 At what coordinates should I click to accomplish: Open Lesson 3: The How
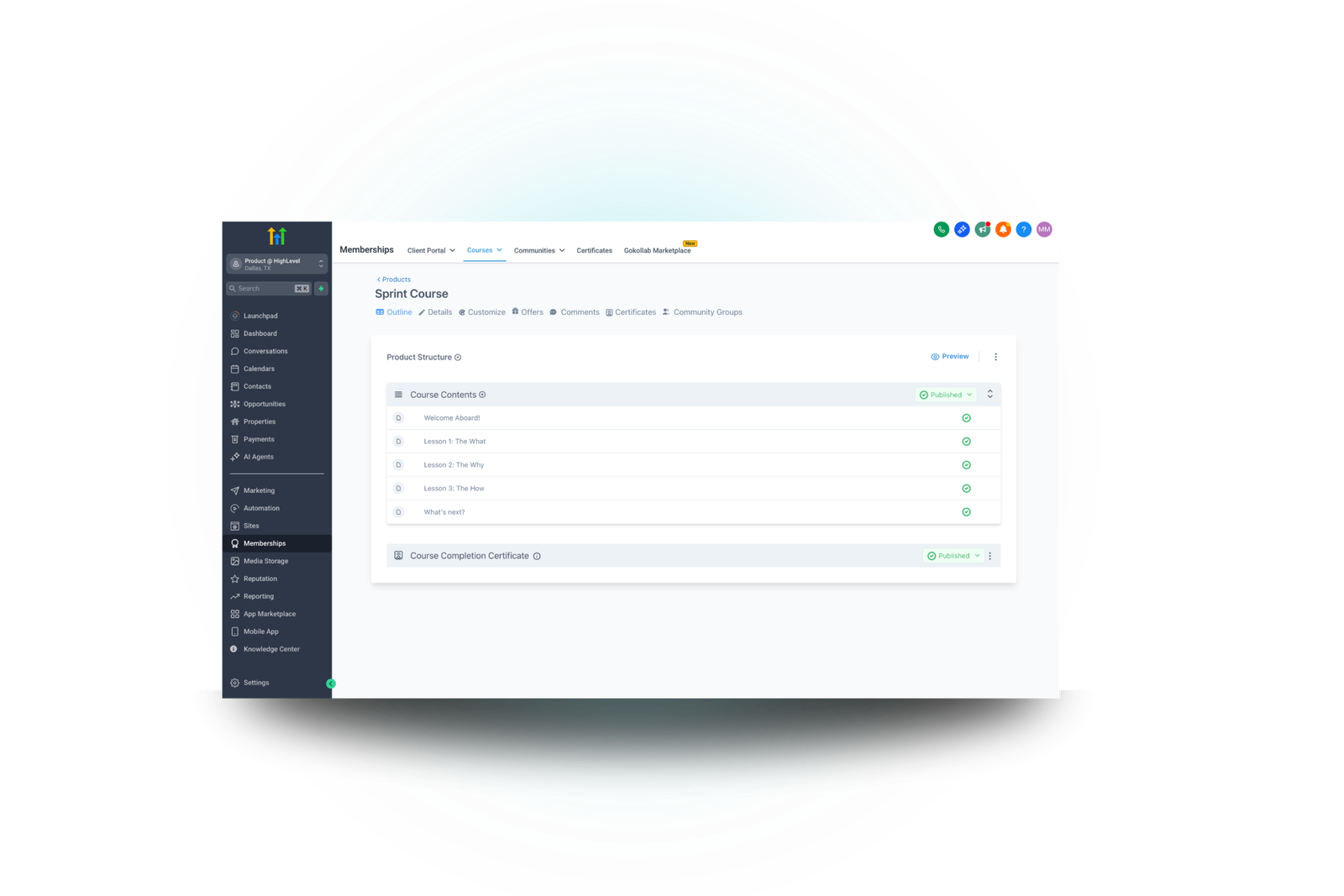tap(454, 489)
